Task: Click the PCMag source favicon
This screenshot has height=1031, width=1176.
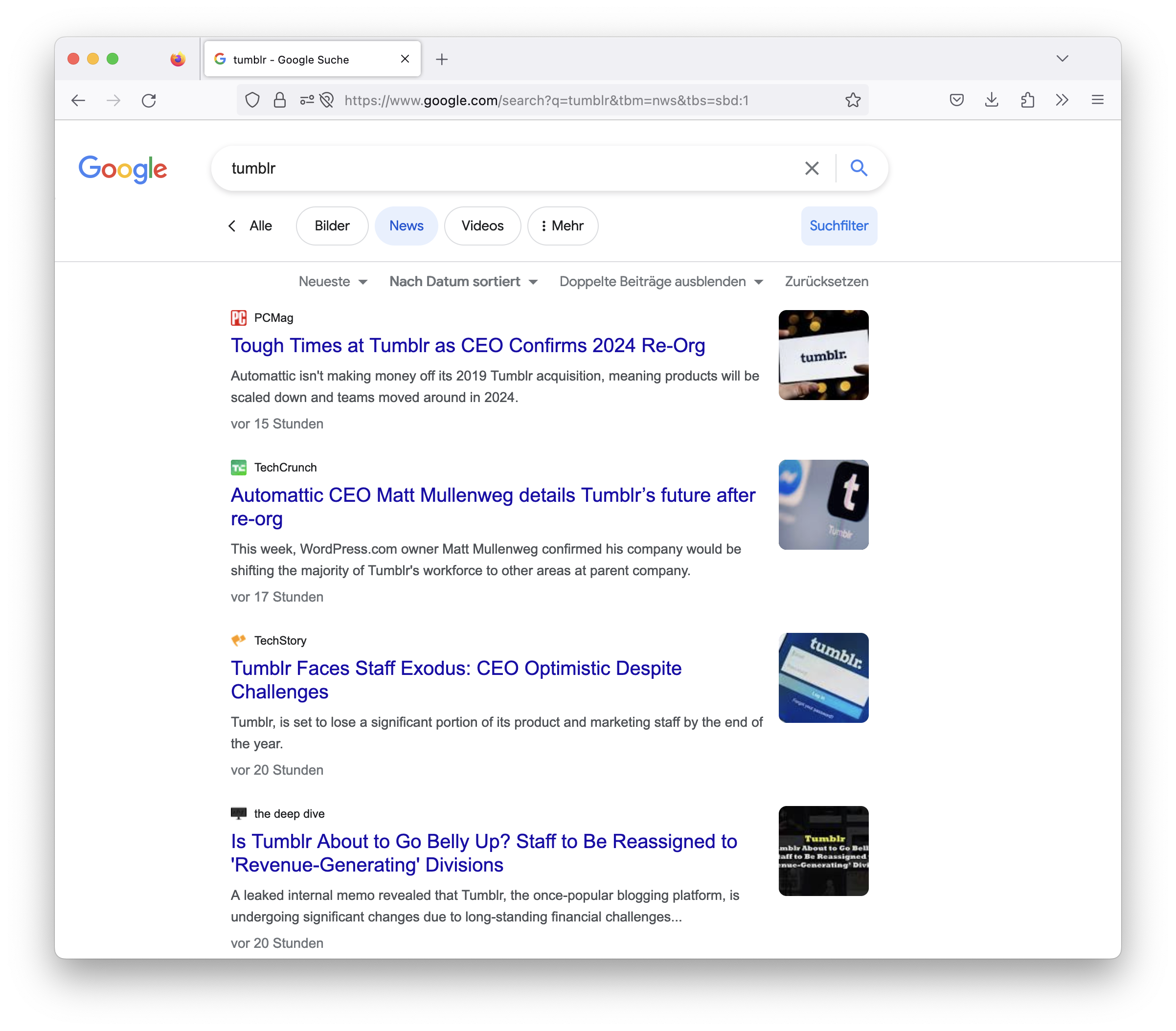Action: pos(238,317)
